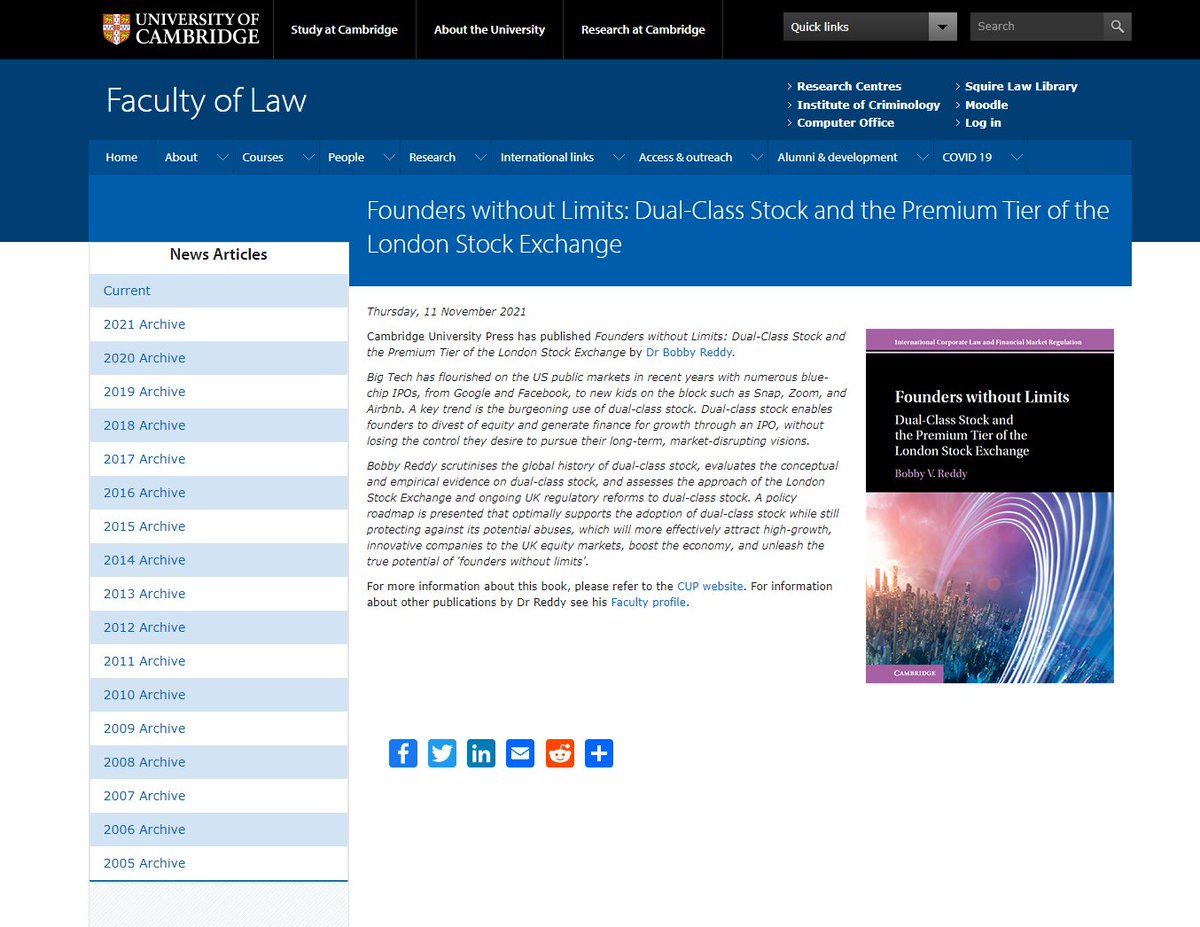Expand the Access & outreach chevron
The image size is (1200, 927).
click(x=757, y=157)
